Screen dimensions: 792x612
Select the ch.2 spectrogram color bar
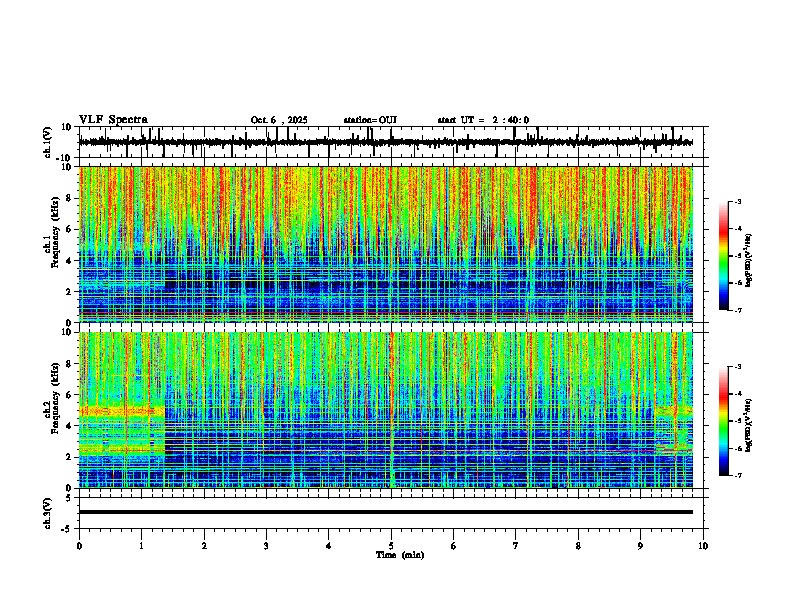coord(723,421)
